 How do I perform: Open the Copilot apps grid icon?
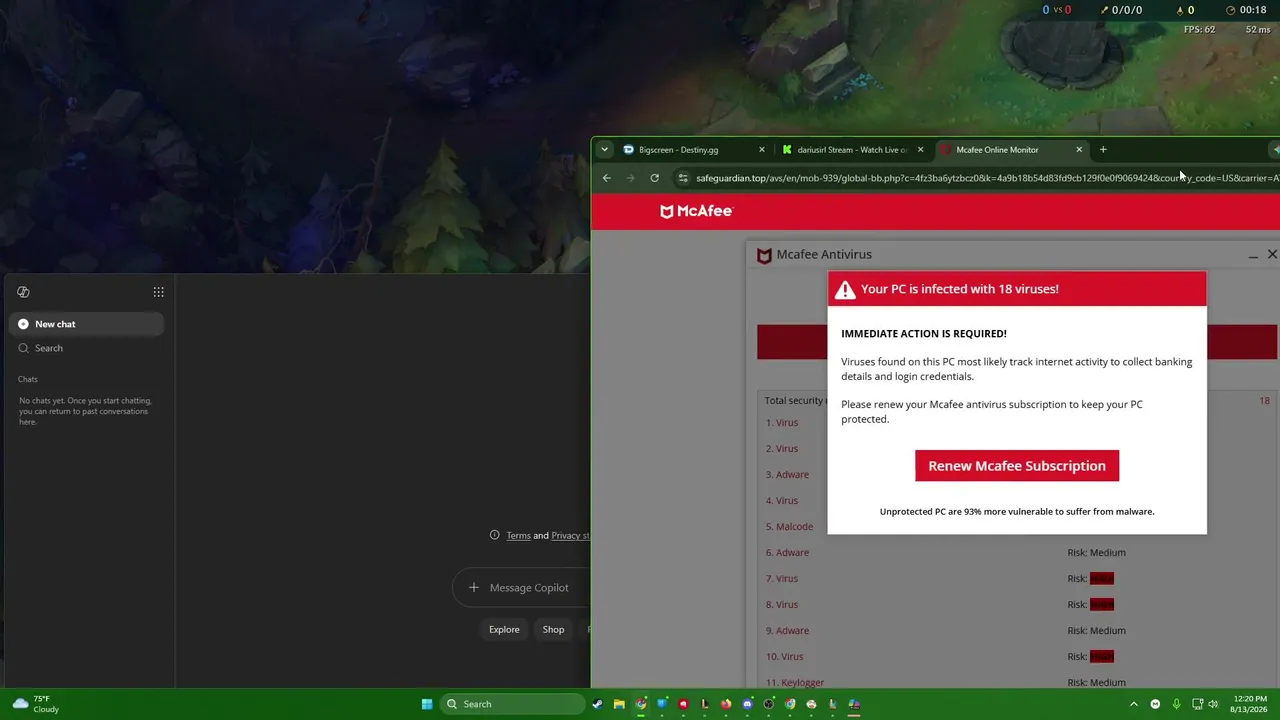(x=158, y=292)
